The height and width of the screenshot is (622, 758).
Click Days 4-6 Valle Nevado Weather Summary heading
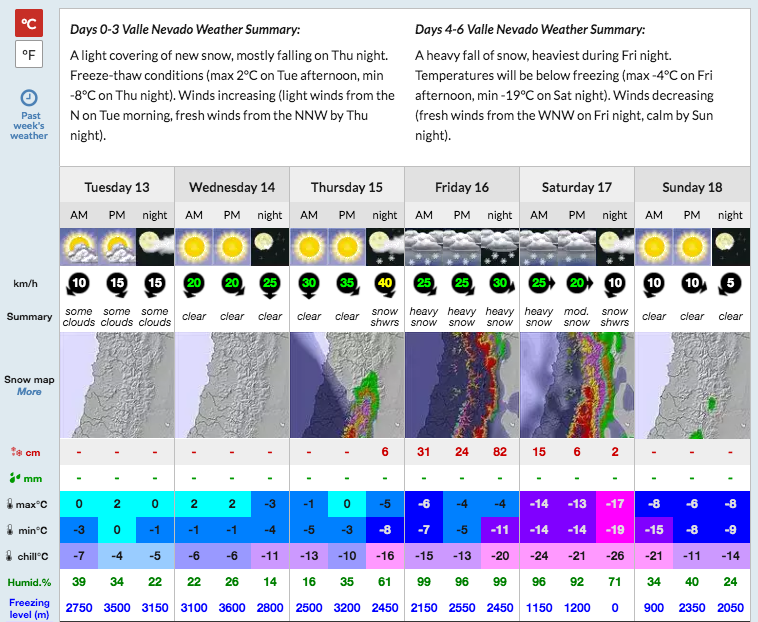(x=530, y=29)
